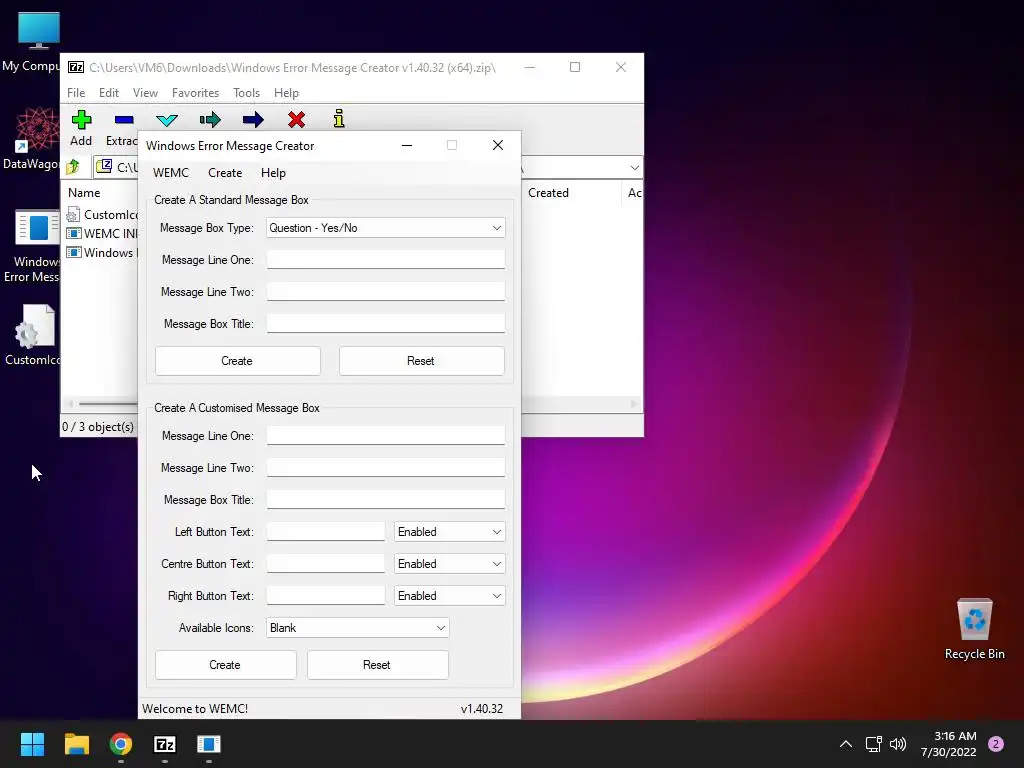Open the clock and date panel
The height and width of the screenshot is (768, 1024).
click(x=948, y=744)
